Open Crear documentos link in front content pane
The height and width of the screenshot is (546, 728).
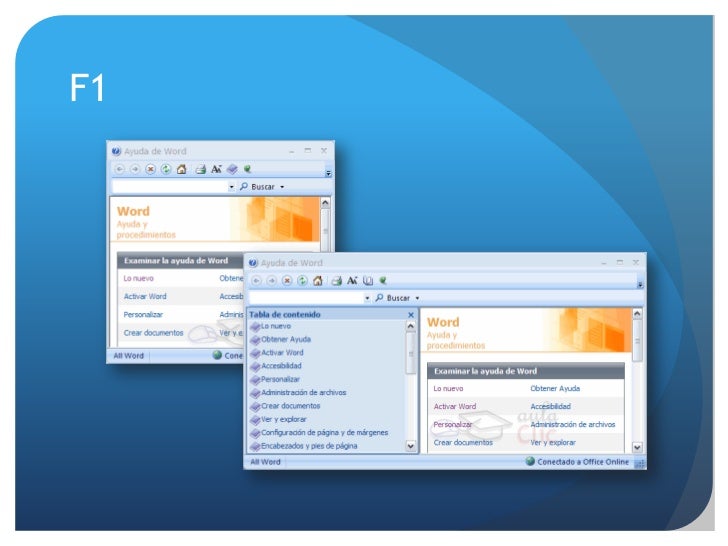pyautogui.click(x=463, y=443)
